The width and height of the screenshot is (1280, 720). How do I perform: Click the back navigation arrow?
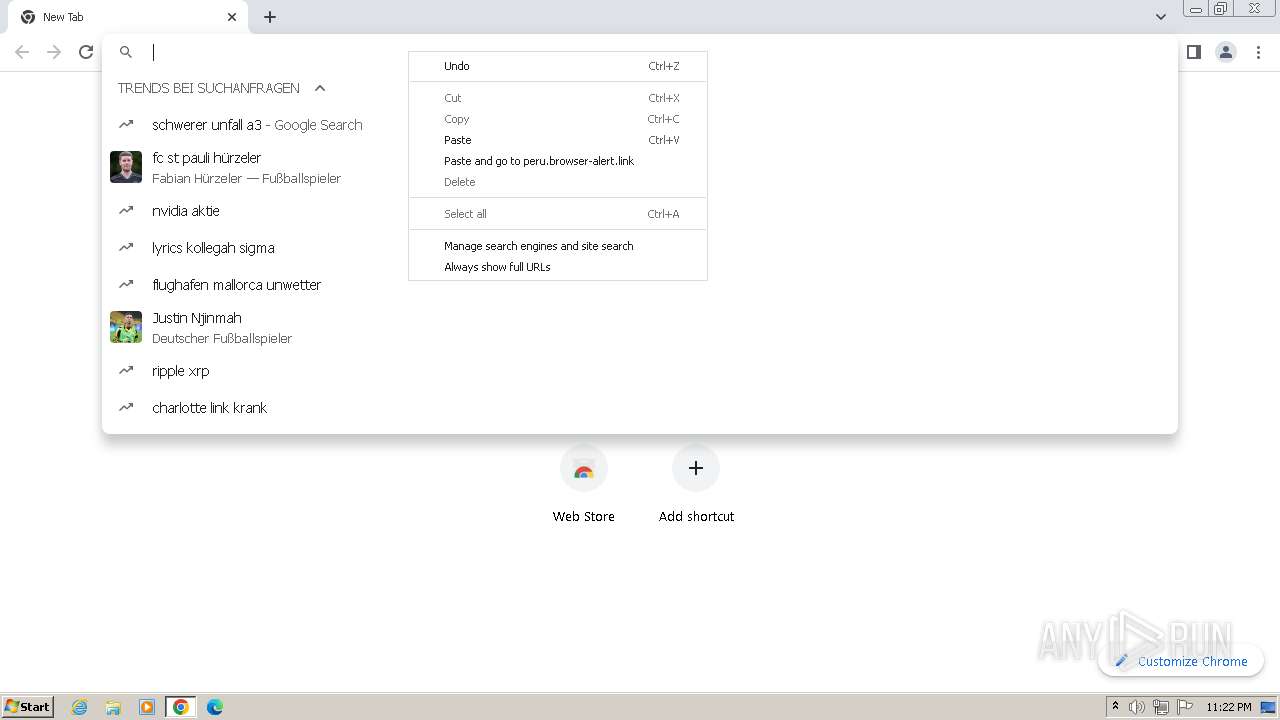pos(22,52)
